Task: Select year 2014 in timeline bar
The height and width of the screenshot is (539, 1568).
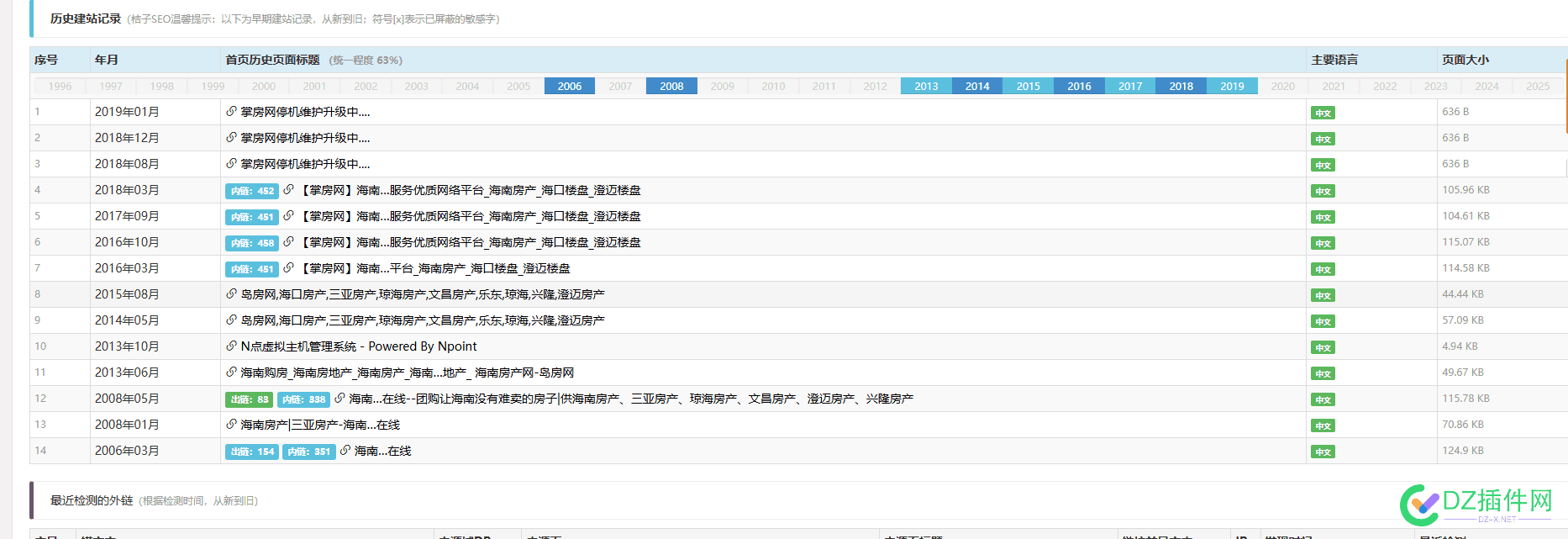Action: coord(977,86)
